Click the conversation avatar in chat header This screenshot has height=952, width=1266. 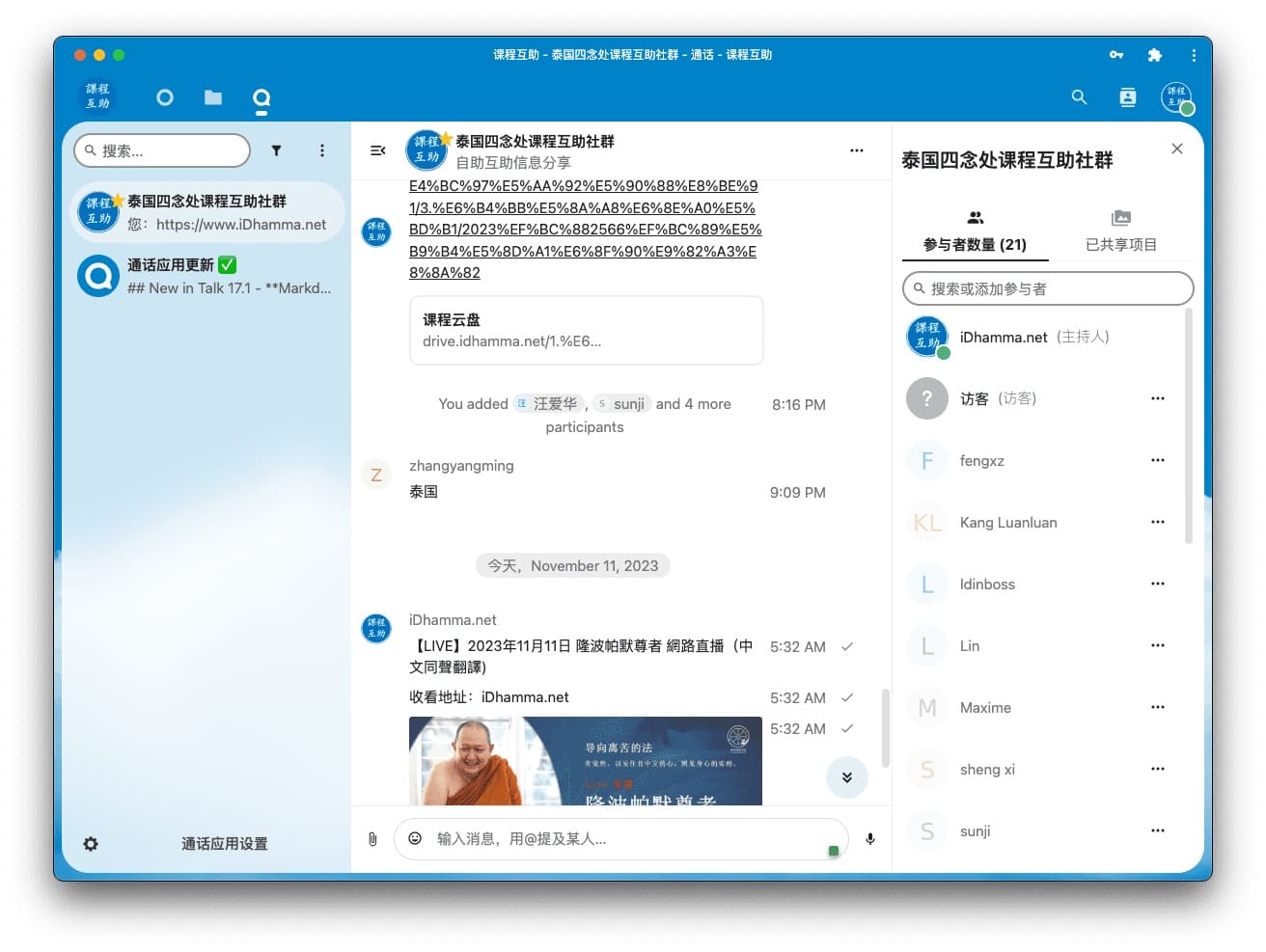427,150
